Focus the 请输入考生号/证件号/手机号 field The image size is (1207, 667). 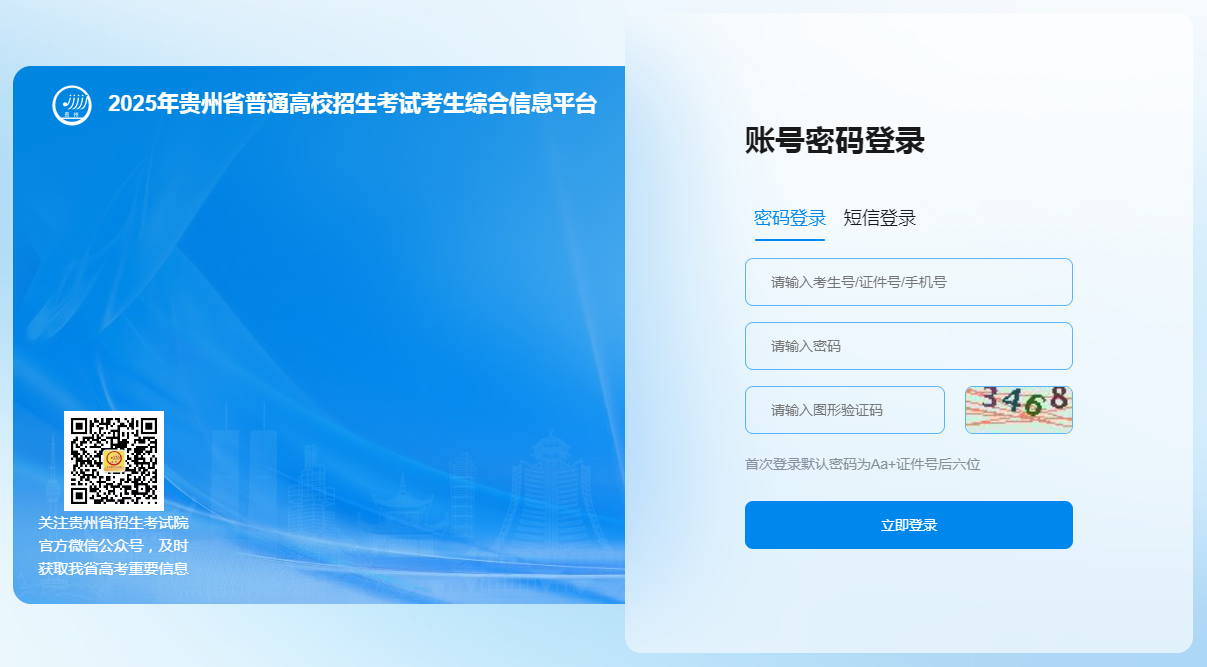coord(909,282)
